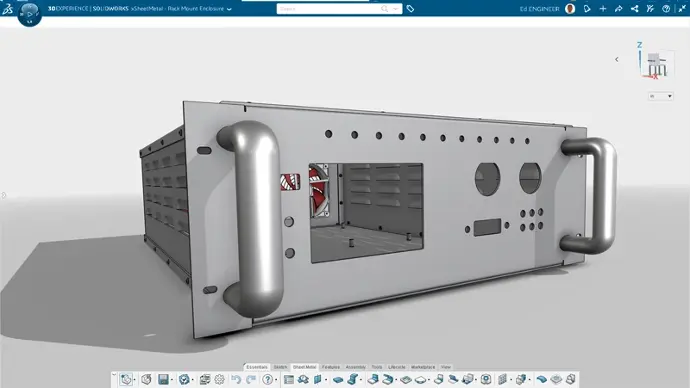Click the Redo arrow icon
Screen dimensions: 690x388
(x=251, y=379)
